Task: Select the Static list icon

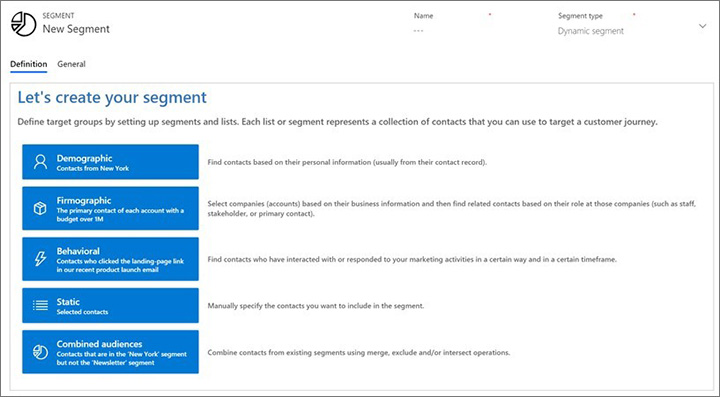Action: [x=40, y=305]
